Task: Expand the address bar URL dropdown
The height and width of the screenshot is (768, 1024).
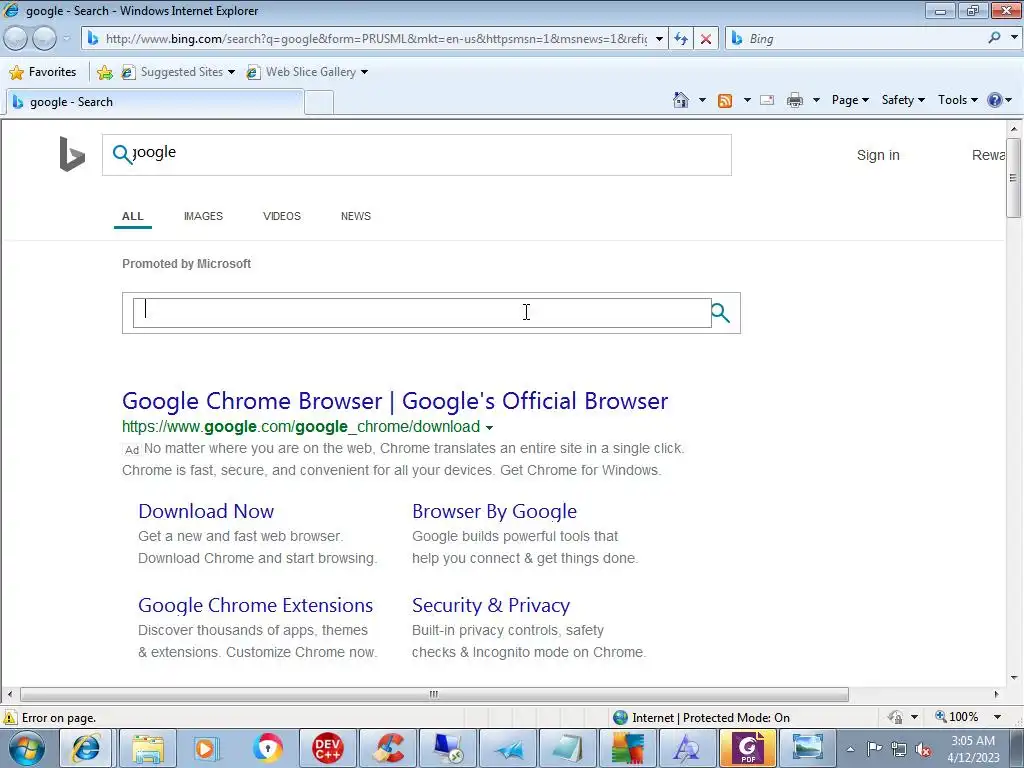Action: (x=659, y=39)
